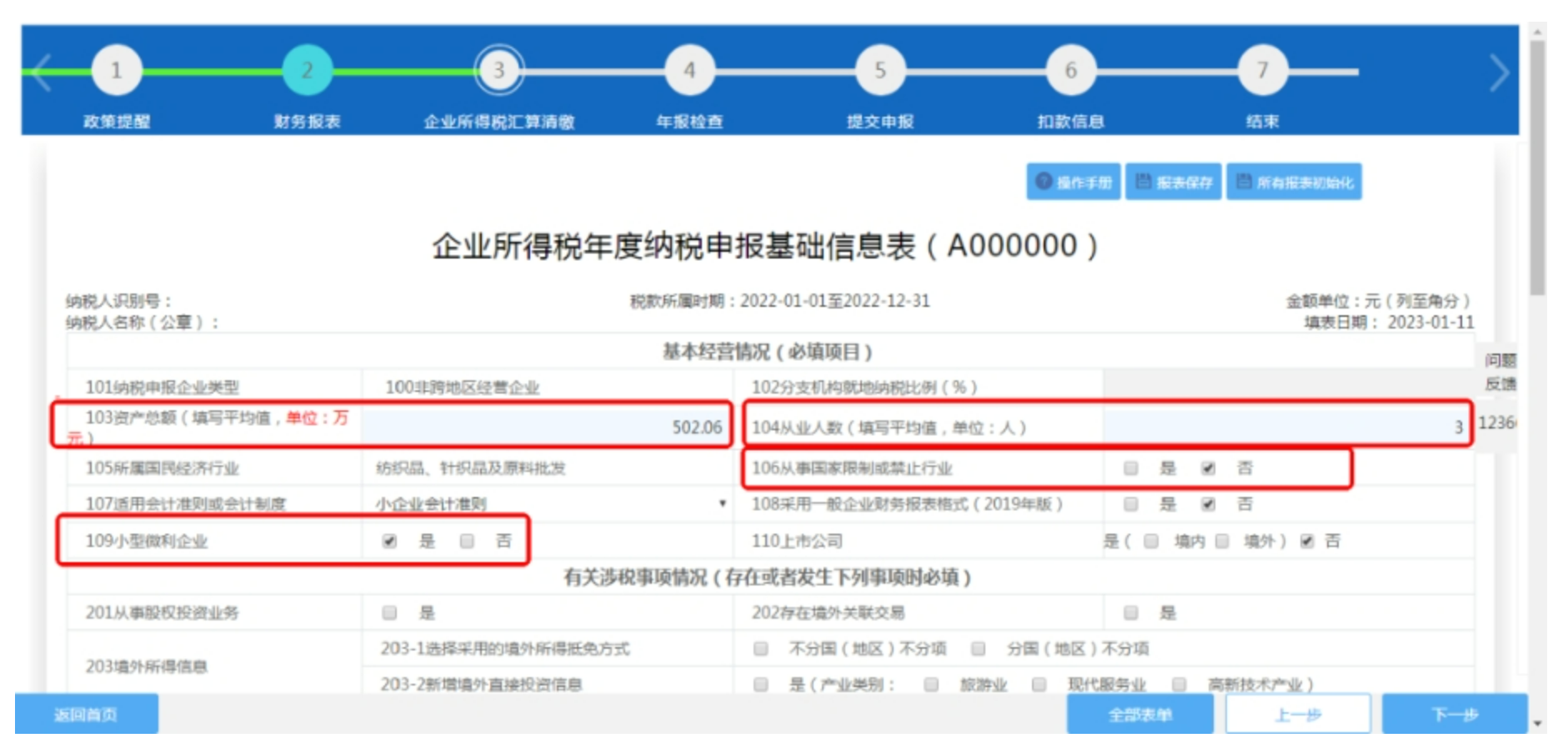
Task: Toggle 否 for 106从事国家限制或禁止行业
Action: coord(1208,468)
